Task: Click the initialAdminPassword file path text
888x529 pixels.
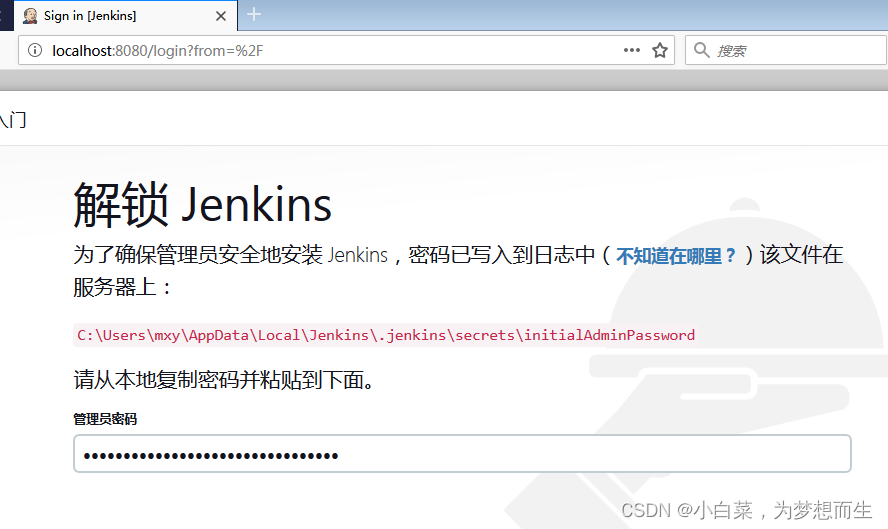Action: (x=386, y=335)
